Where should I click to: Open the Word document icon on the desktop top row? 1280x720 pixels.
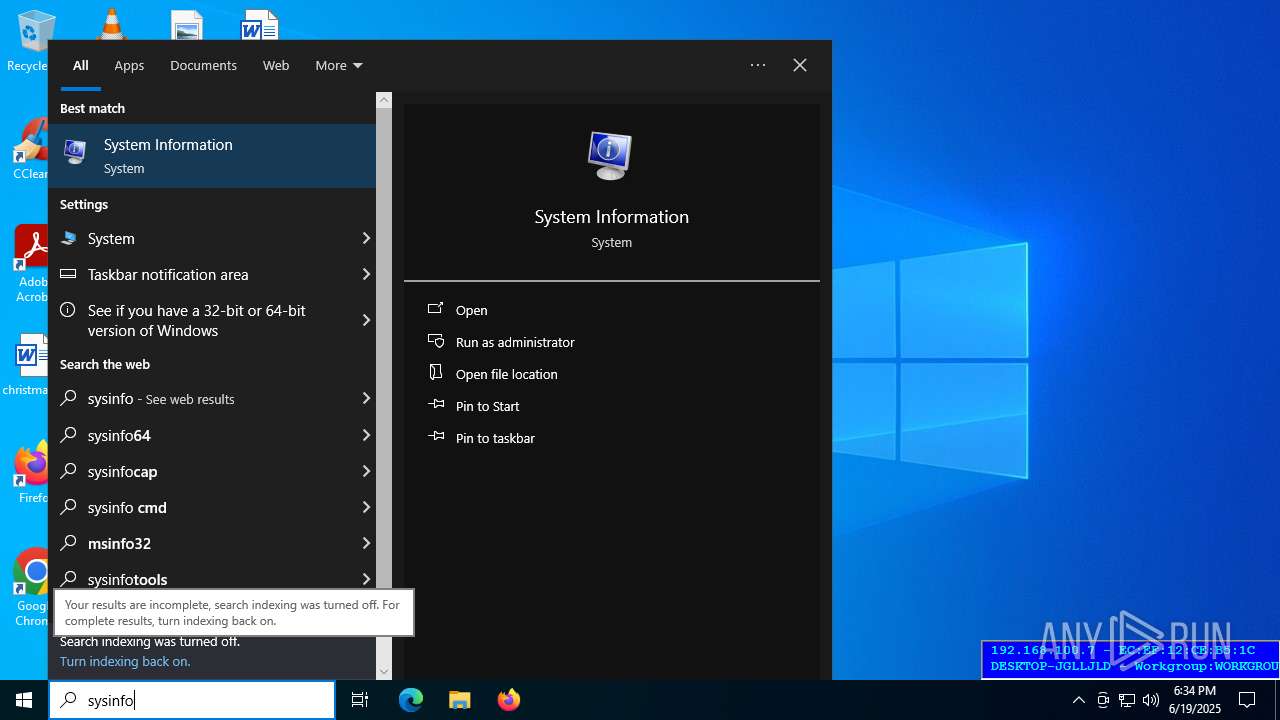[259, 26]
